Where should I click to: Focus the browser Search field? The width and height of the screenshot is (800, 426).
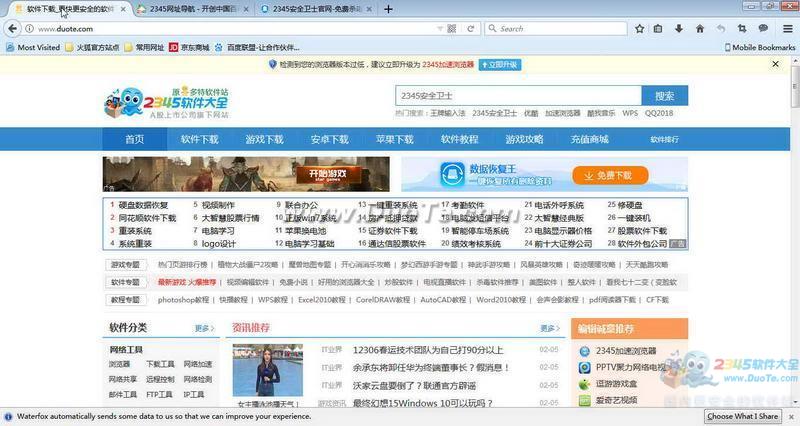click(x=556, y=29)
